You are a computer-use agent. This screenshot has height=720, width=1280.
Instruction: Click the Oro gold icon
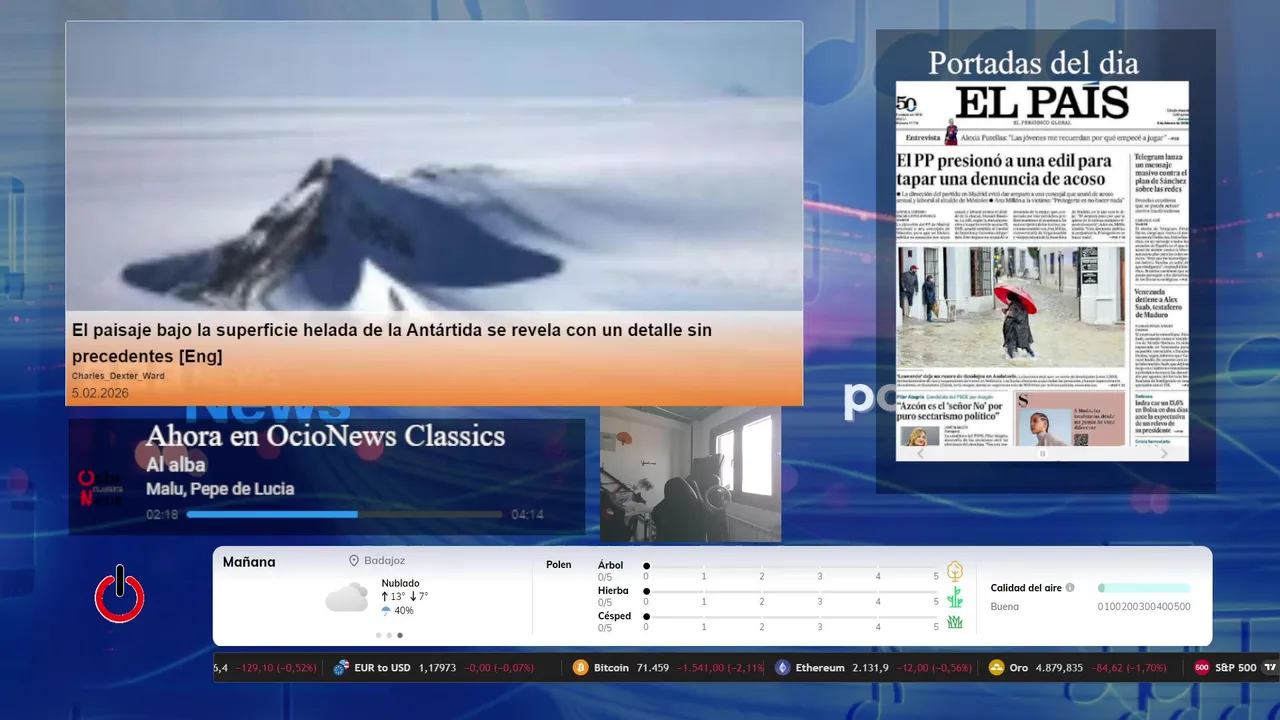[996, 668]
